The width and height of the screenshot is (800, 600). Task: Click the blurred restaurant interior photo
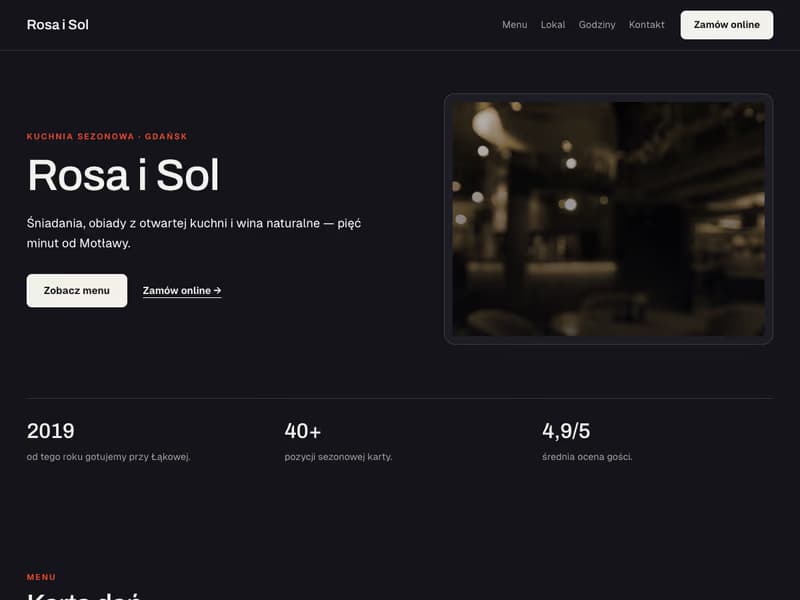click(608, 219)
